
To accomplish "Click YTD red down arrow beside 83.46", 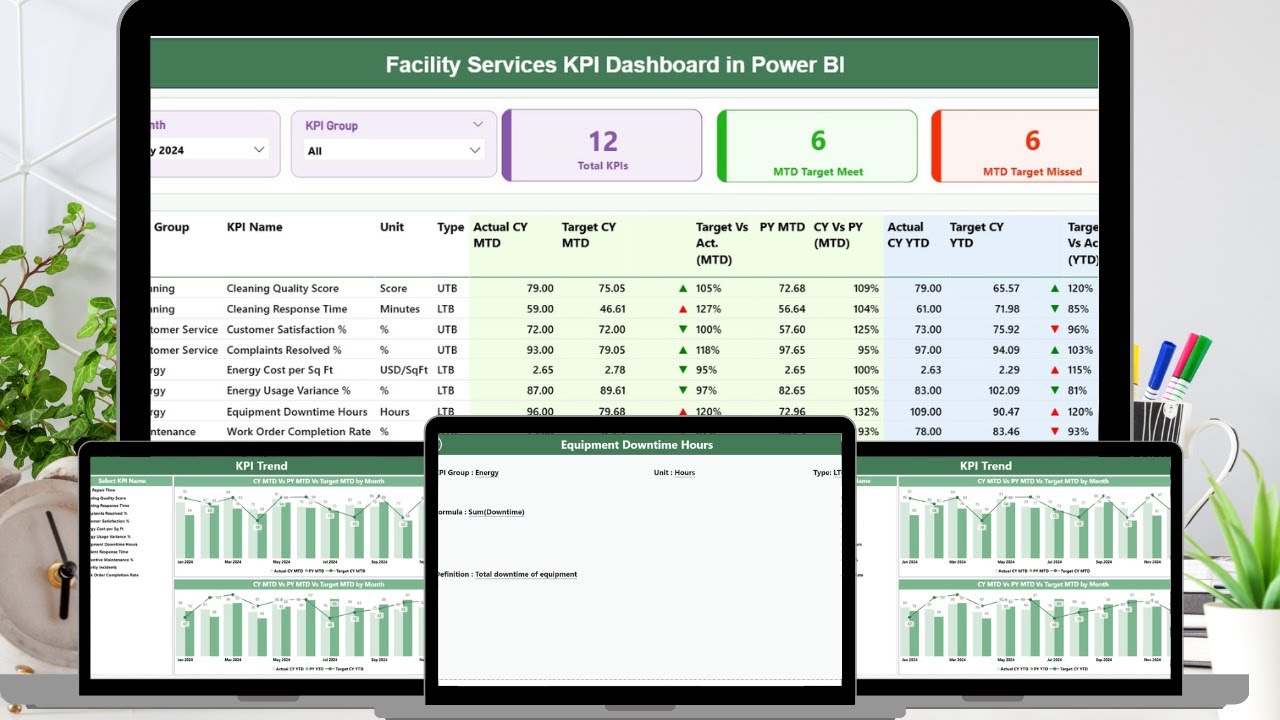I will 1054,432.
